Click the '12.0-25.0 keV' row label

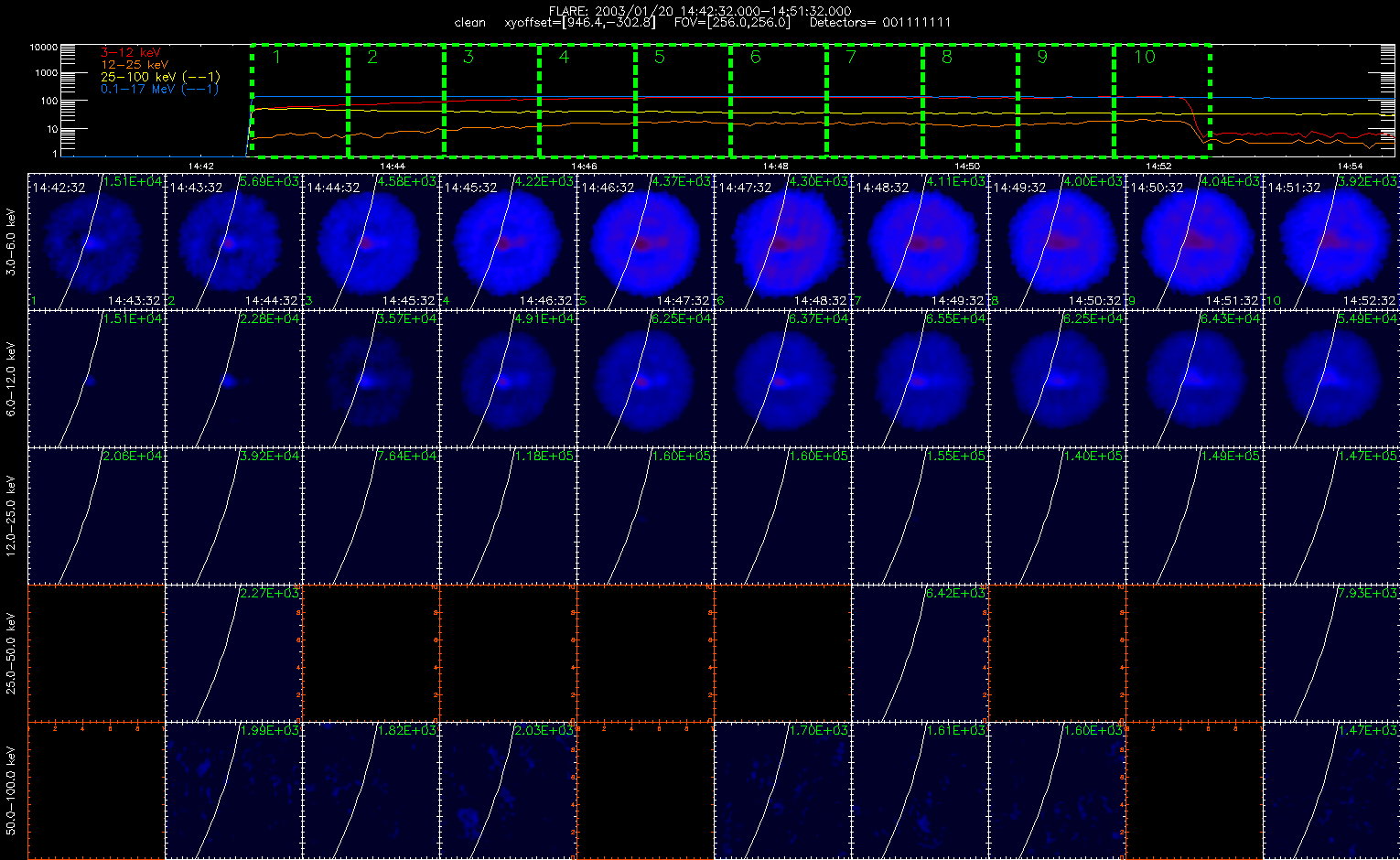(x=11, y=515)
